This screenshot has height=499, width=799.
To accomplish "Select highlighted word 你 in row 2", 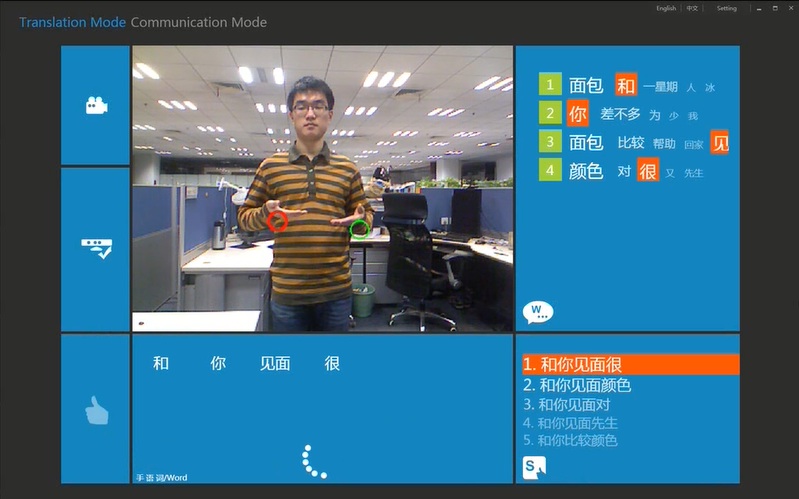I will tap(578, 114).
